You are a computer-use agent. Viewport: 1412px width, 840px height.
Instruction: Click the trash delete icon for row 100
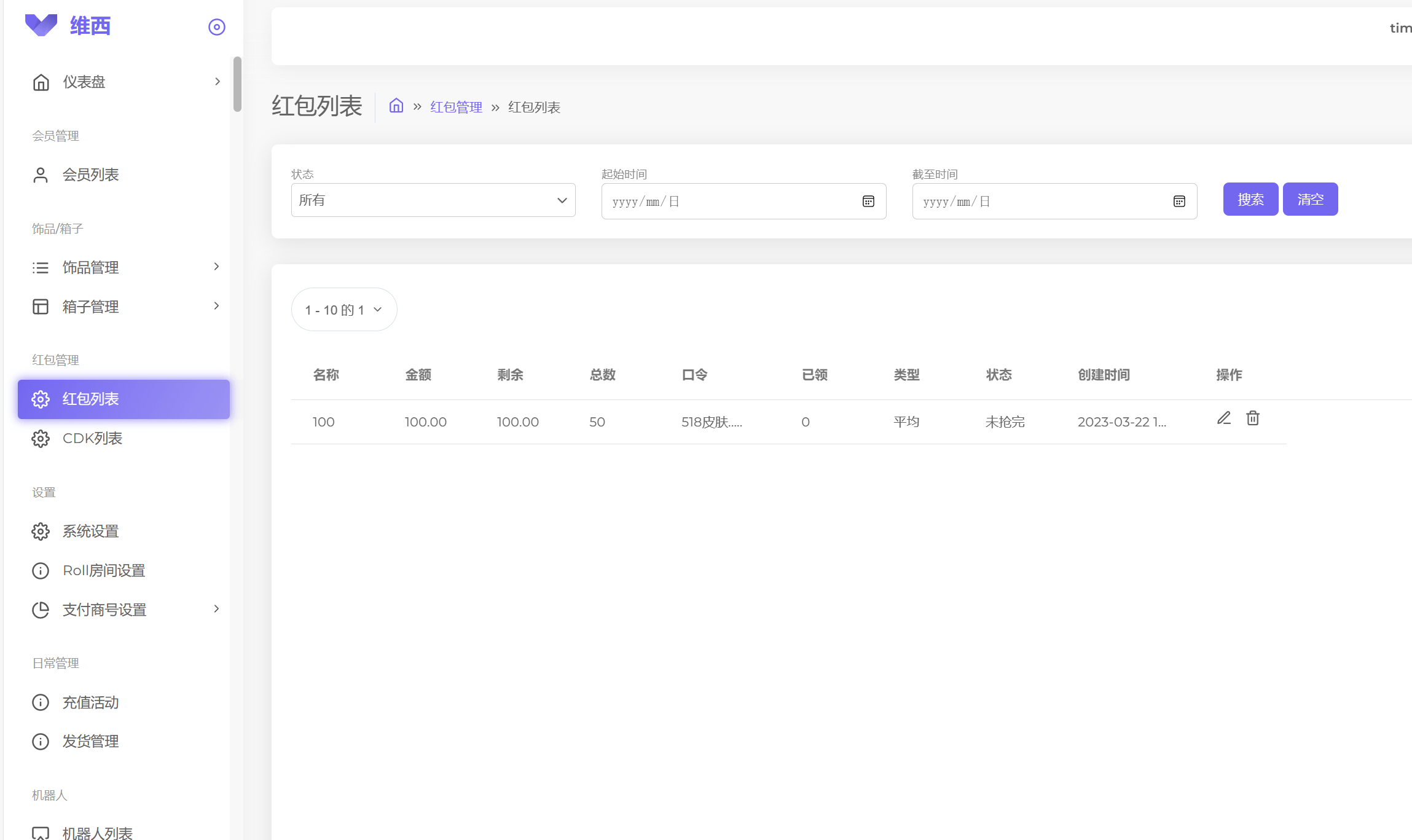1253,418
